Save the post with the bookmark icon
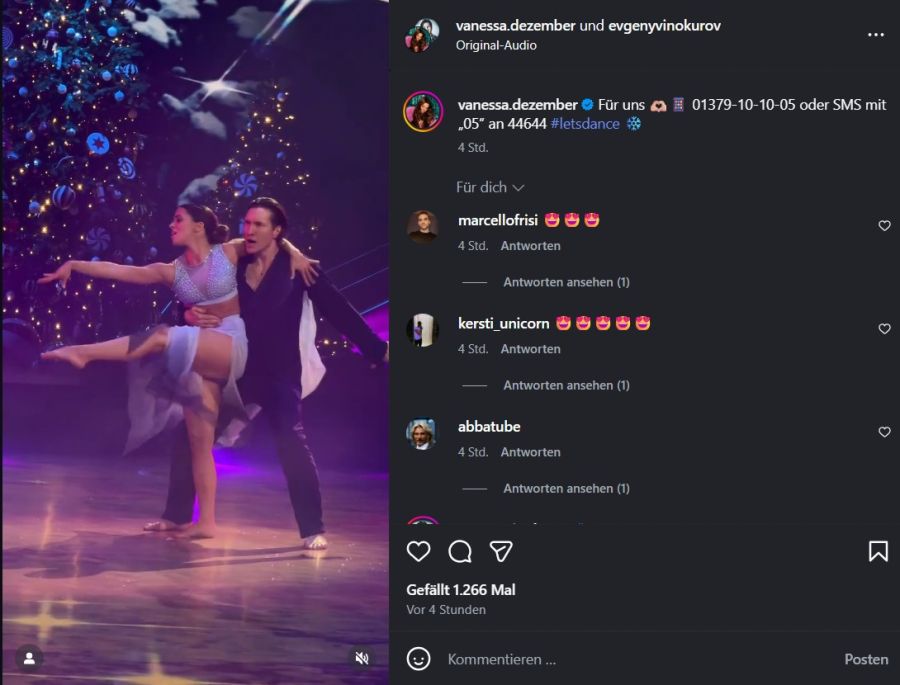This screenshot has height=685, width=900. pyautogui.click(x=877, y=551)
